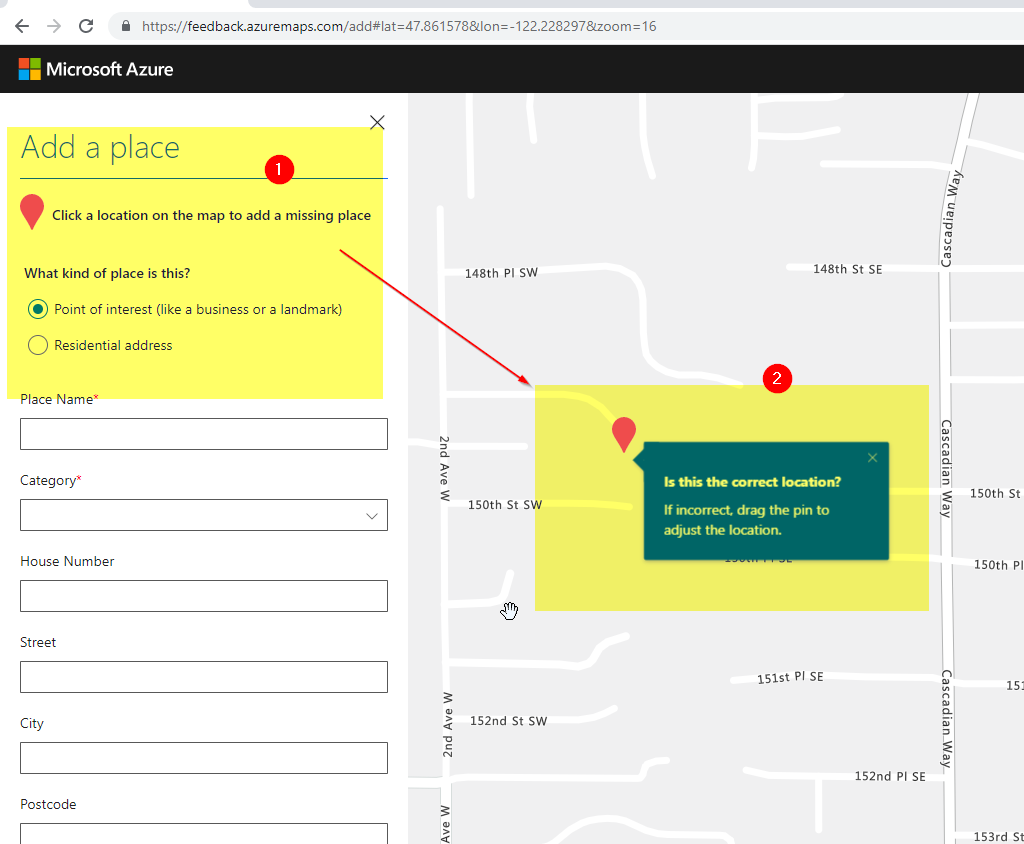Click the Street input field
The image size is (1024, 844).
(204, 676)
